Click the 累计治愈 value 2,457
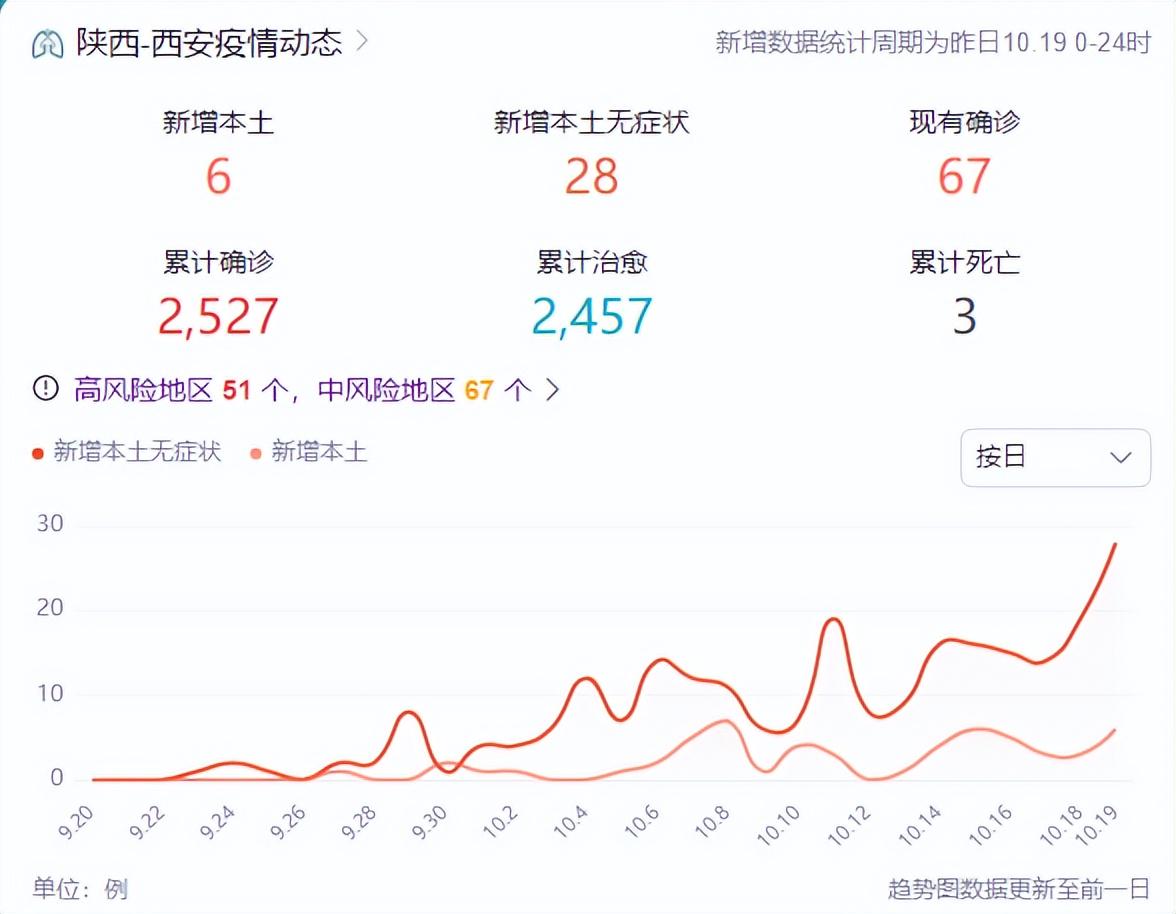Screen dimensions: 1176x914 (x=592, y=316)
